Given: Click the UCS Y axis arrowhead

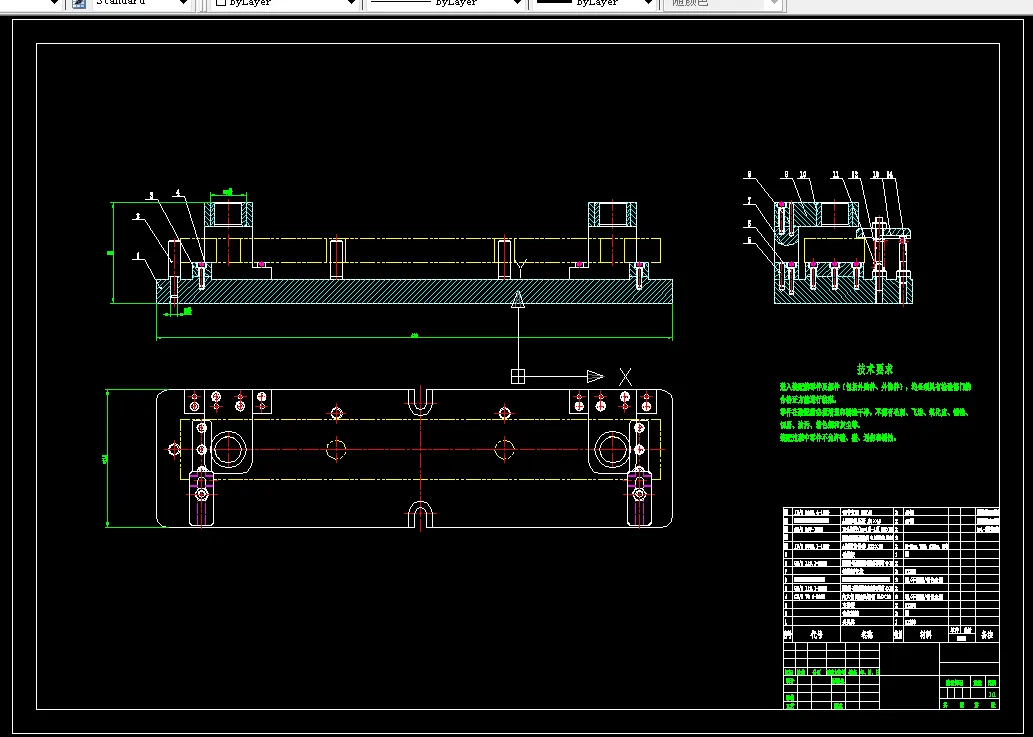Looking at the screenshot, I should (518, 299).
